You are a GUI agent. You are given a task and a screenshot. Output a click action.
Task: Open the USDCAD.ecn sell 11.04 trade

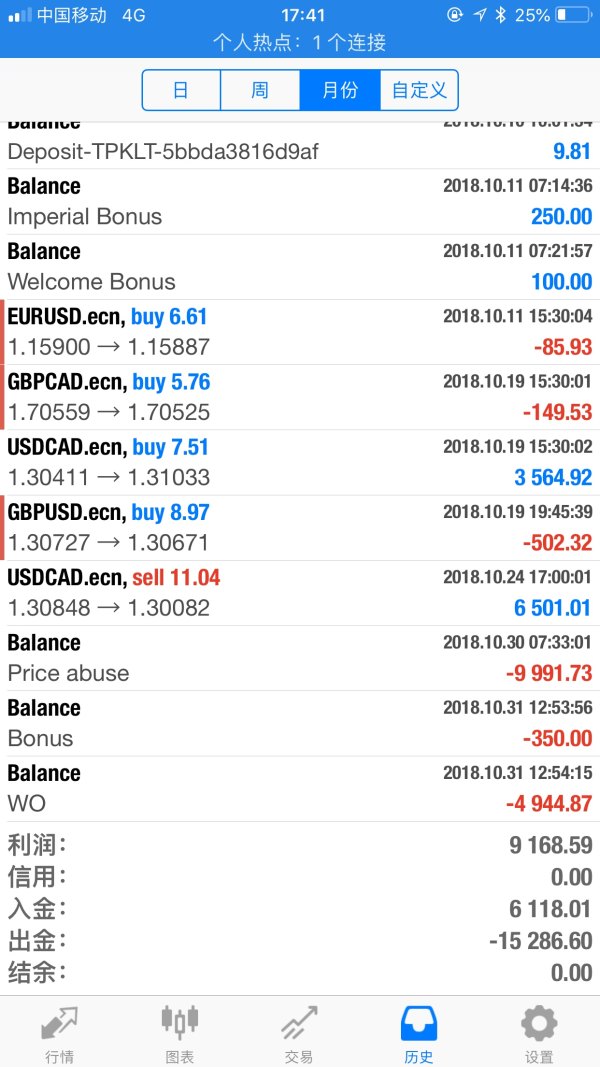pos(300,593)
